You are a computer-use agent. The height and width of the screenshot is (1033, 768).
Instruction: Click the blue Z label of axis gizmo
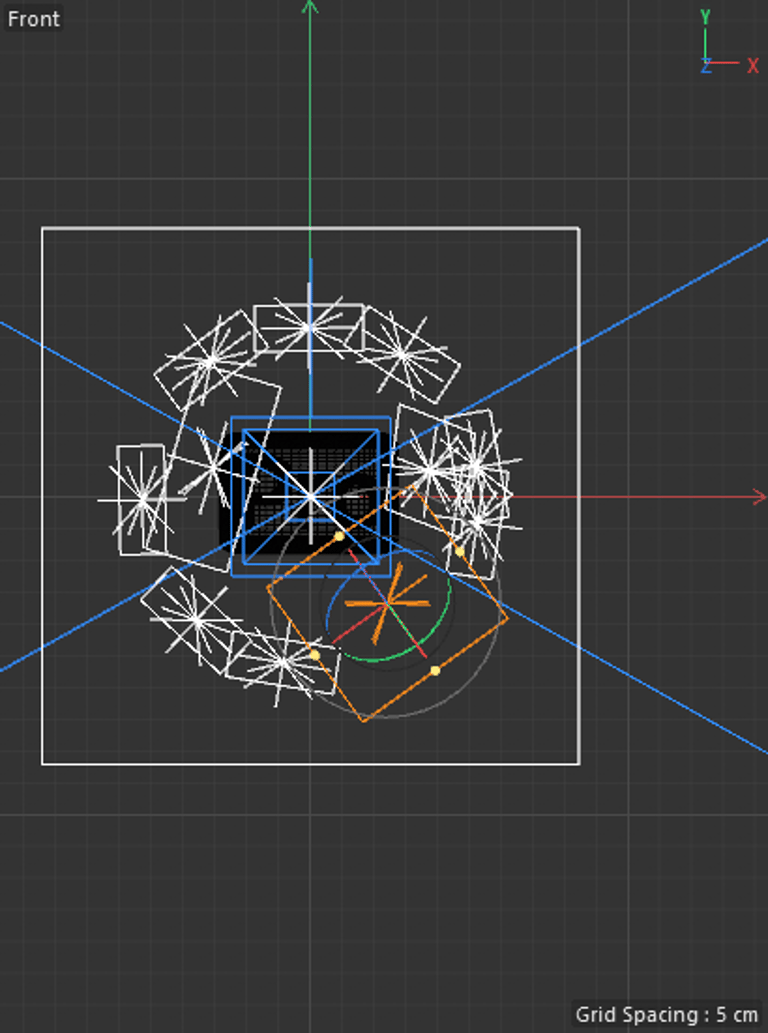[x=705, y=66]
